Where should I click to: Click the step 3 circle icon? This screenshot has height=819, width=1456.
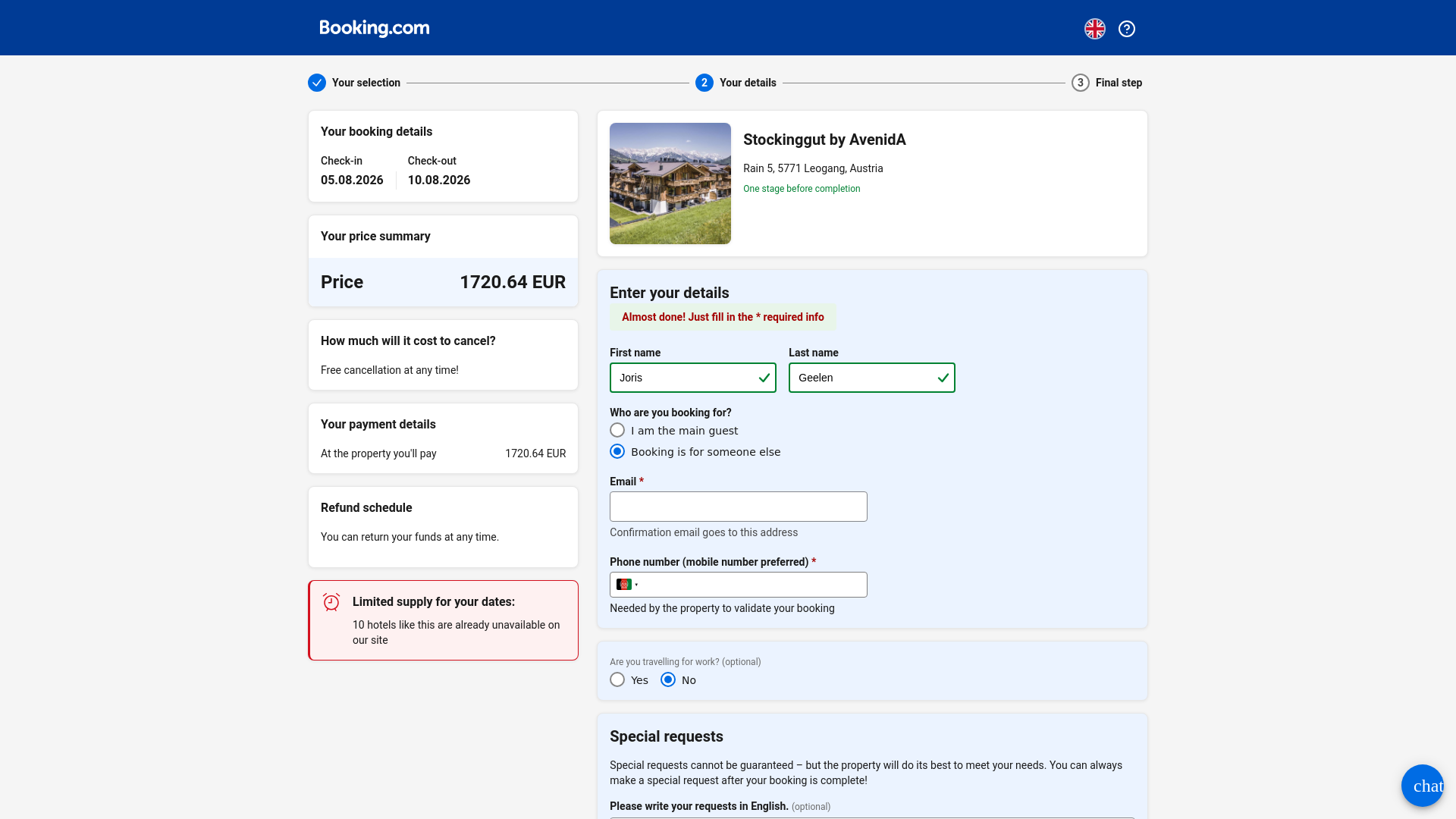coord(1081,83)
